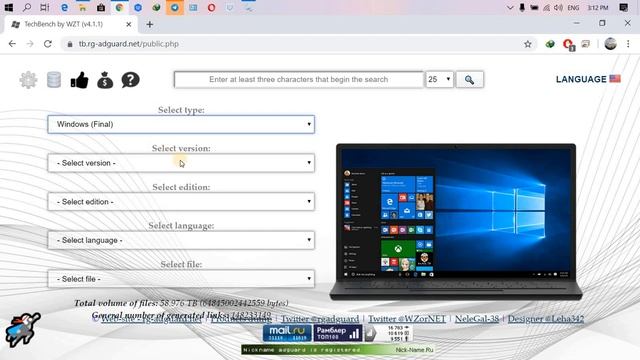The height and width of the screenshot is (360, 640).
Task: Open the NeleGal-38 link
Action: point(477,319)
